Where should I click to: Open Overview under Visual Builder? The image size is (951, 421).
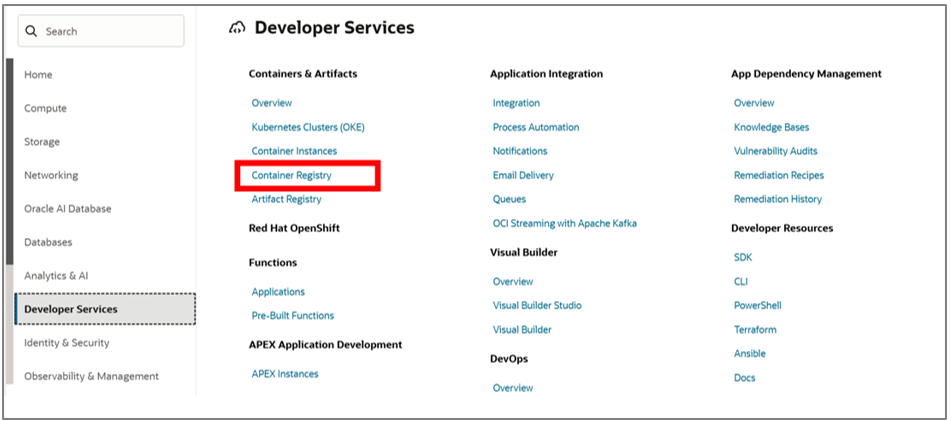513,281
